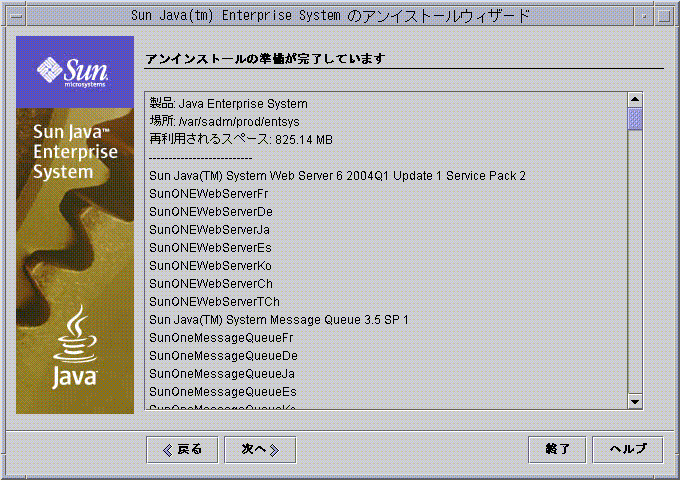Click the 終了 (Exit) button

557,450
